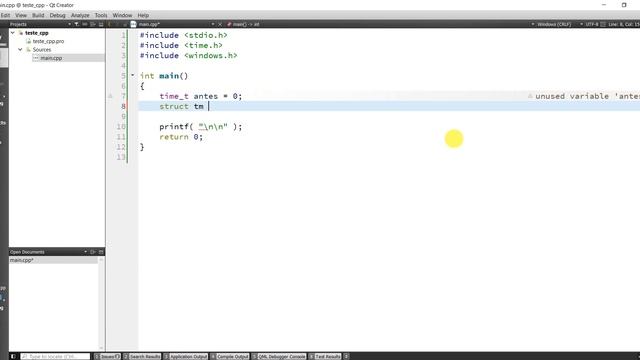Click the #include <windows.h> line
Image resolution: width=640 pixels, height=360 pixels.
(189, 56)
